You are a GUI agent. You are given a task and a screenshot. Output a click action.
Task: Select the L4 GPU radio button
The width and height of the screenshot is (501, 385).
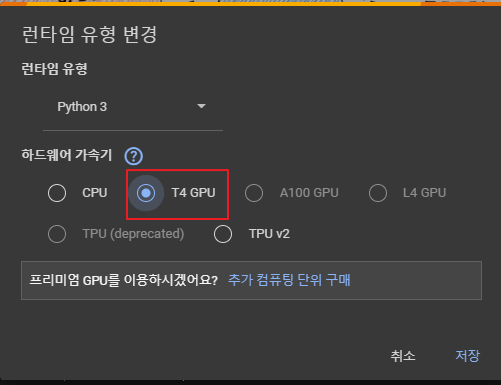378,193
